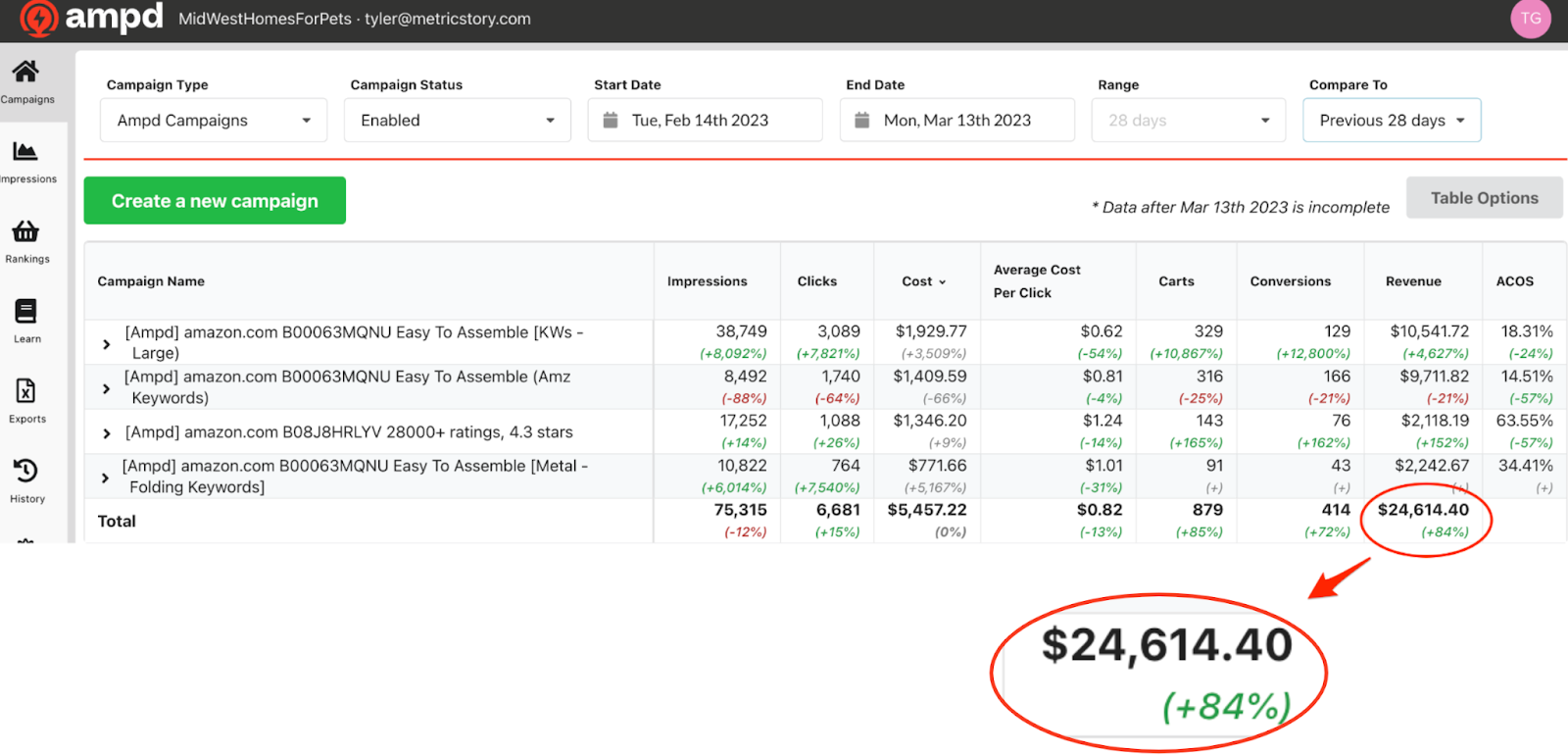Click the ACOS value 18.31%
This screenshot has width=1568, height=755.
click(1527, 331)
